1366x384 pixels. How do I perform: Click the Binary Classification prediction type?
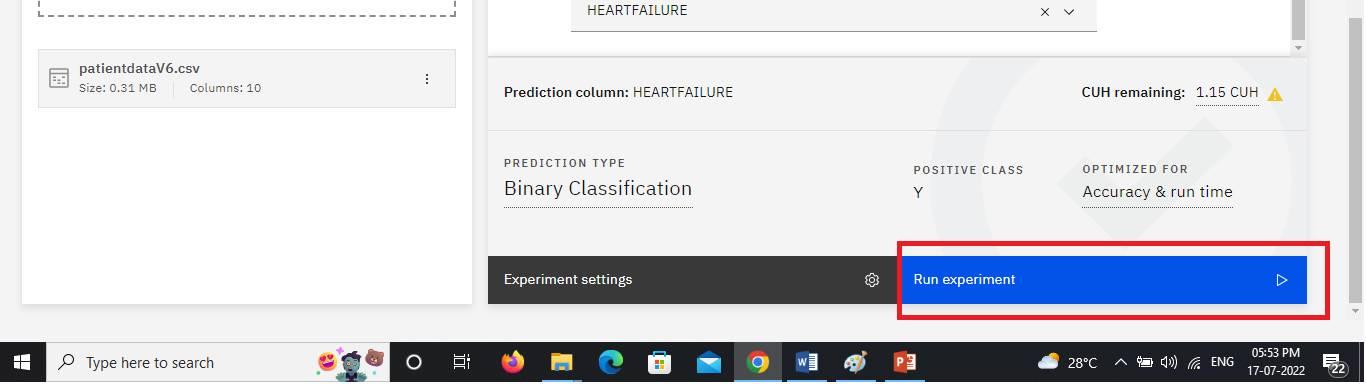598,189
